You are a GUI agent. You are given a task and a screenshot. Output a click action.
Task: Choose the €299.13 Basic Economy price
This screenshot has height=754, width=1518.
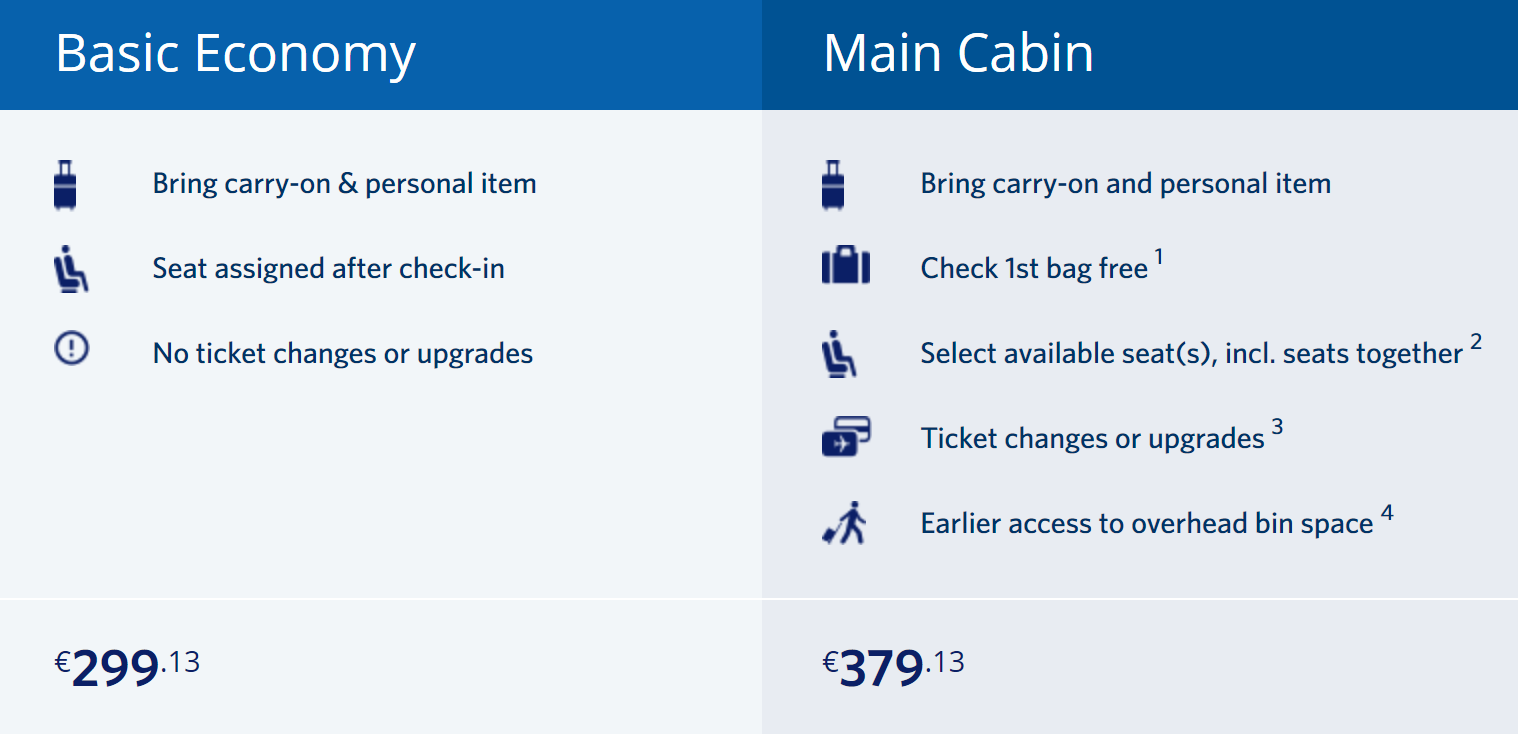128,667
